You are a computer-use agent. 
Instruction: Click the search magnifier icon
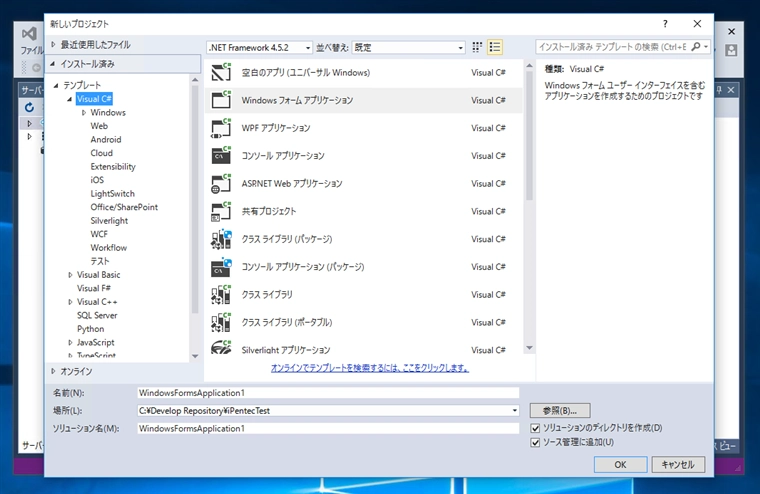[x=696, y=47]
